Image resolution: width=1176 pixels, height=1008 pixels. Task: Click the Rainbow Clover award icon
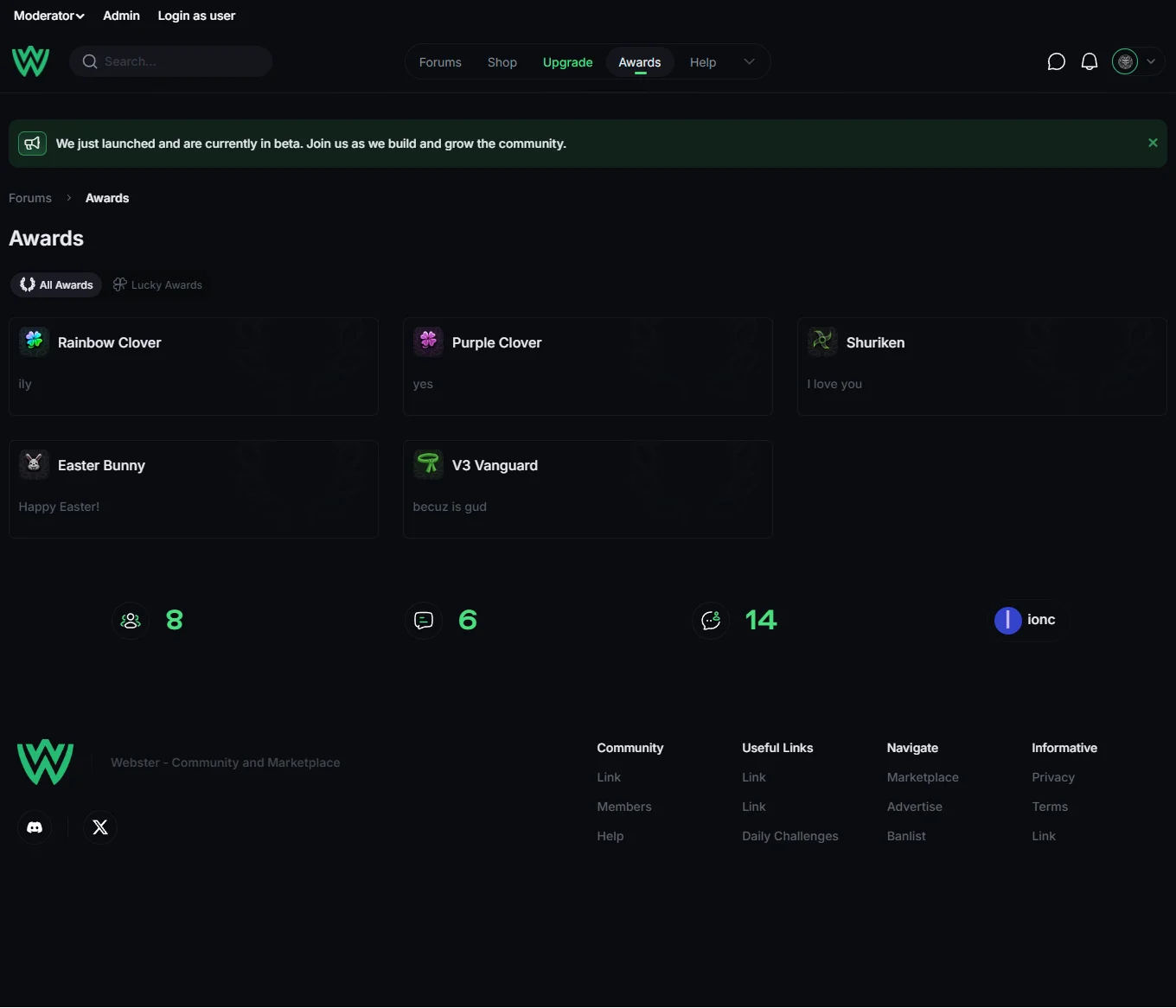click(34, 341)
